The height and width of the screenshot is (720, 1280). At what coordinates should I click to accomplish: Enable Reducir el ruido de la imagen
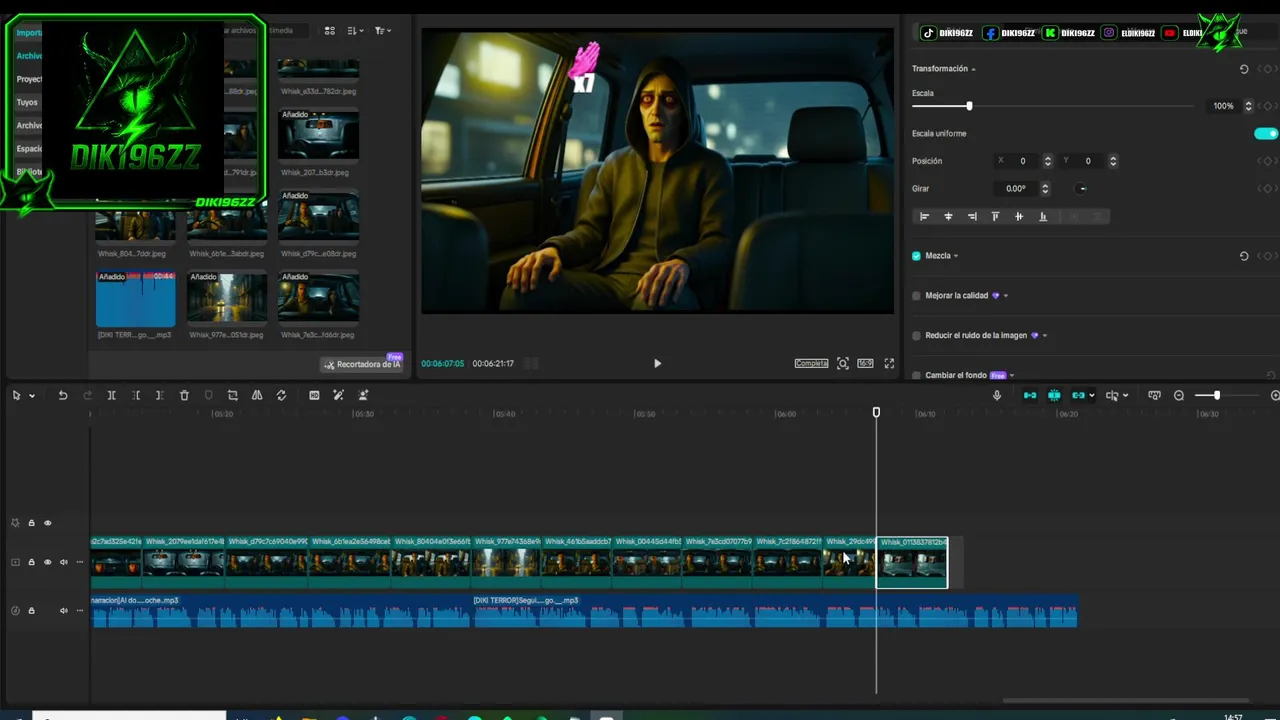(916, 336)
